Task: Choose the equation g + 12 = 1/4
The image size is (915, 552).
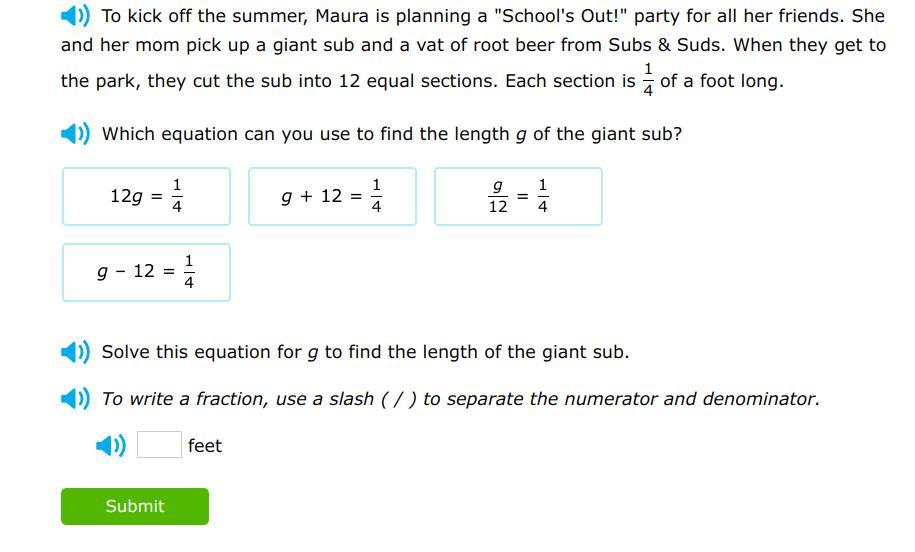Action: pos(332,196)
